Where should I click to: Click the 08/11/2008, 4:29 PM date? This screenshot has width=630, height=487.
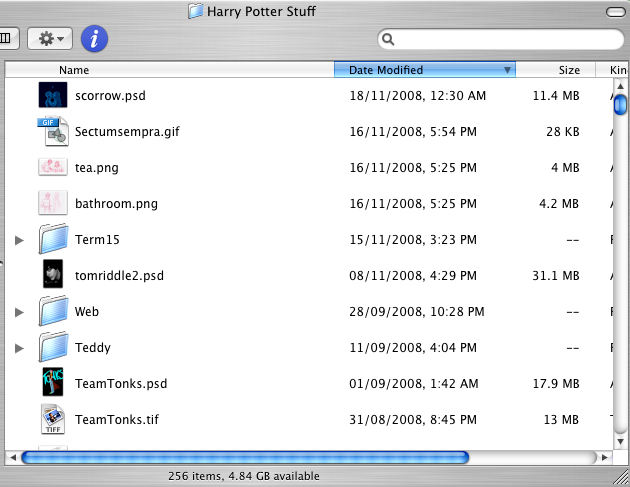pos(413,276)
